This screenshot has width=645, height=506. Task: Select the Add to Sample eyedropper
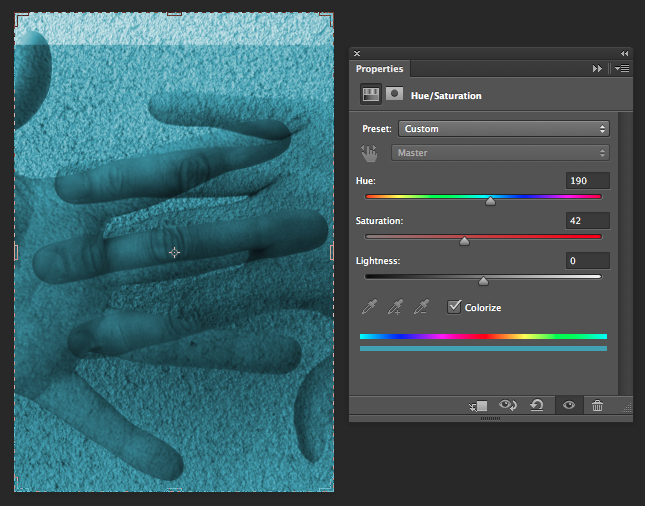point(396,307)
